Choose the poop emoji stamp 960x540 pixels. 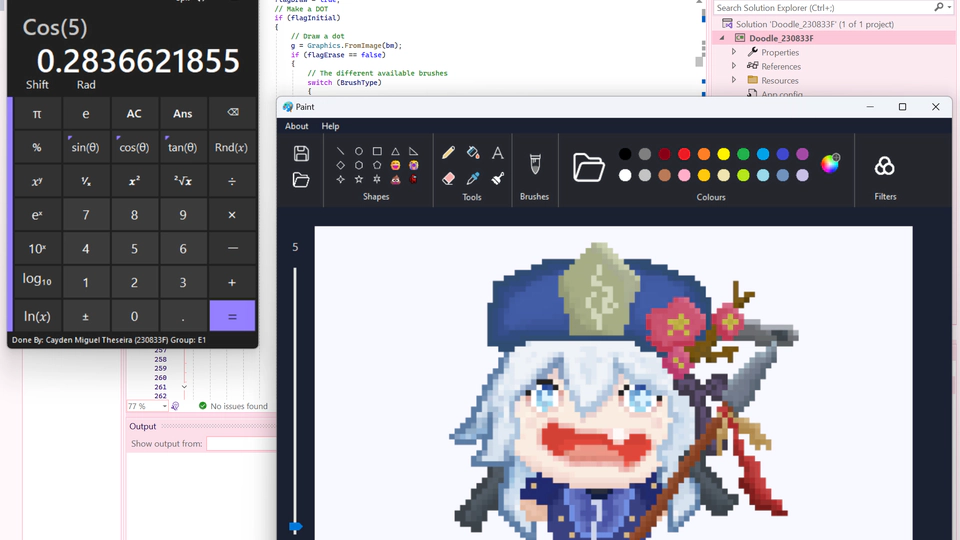point(396,179)
